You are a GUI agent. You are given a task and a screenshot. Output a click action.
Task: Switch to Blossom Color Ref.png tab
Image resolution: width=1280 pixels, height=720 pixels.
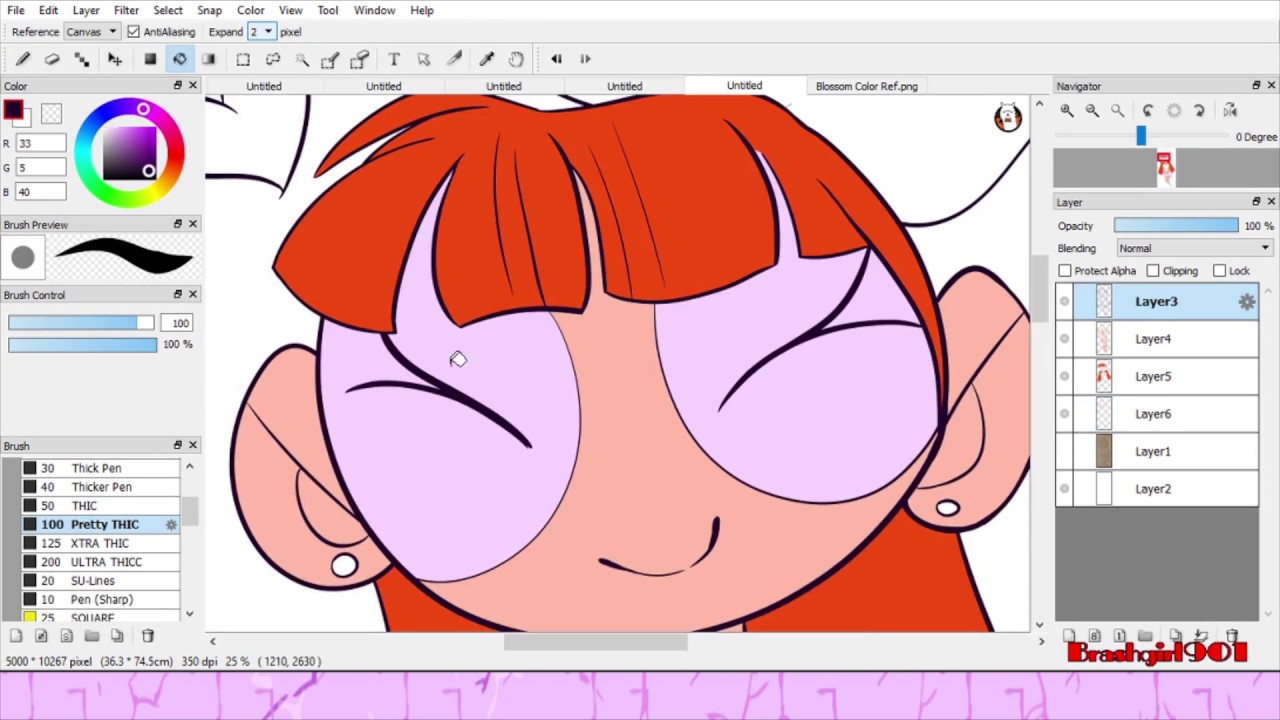coord(866,86)
